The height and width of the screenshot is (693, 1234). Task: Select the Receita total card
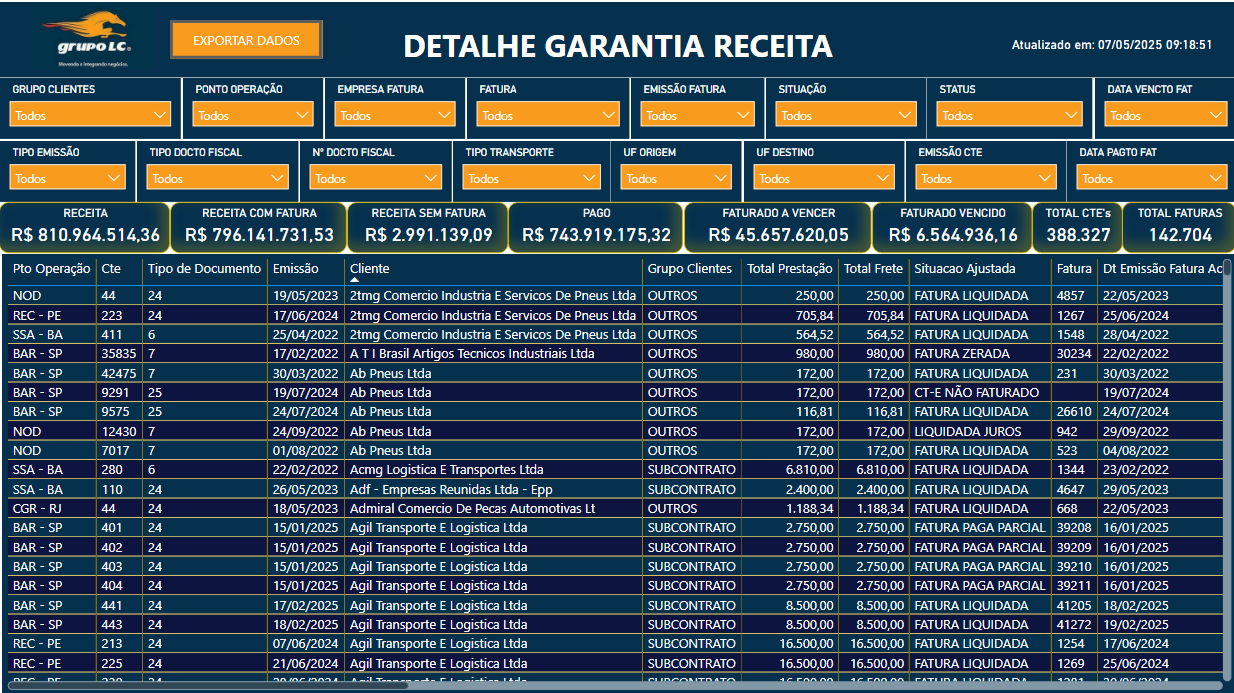[x=85, y=227]
